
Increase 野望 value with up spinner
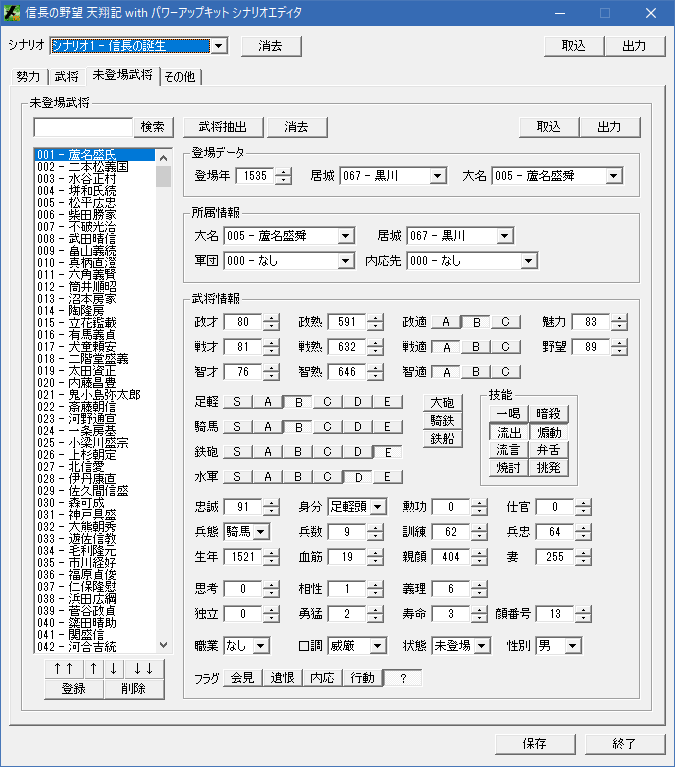pyautogui.click(x=619, y=342)
